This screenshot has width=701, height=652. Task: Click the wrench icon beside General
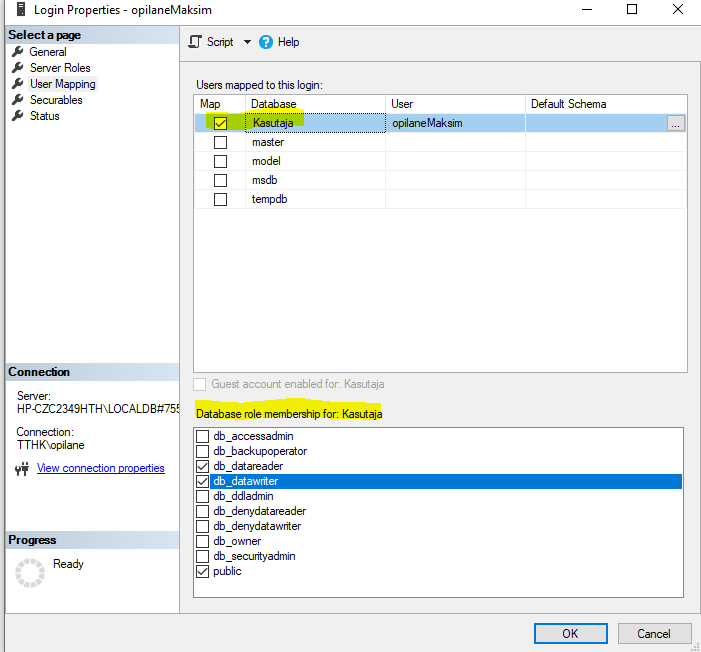17,52
